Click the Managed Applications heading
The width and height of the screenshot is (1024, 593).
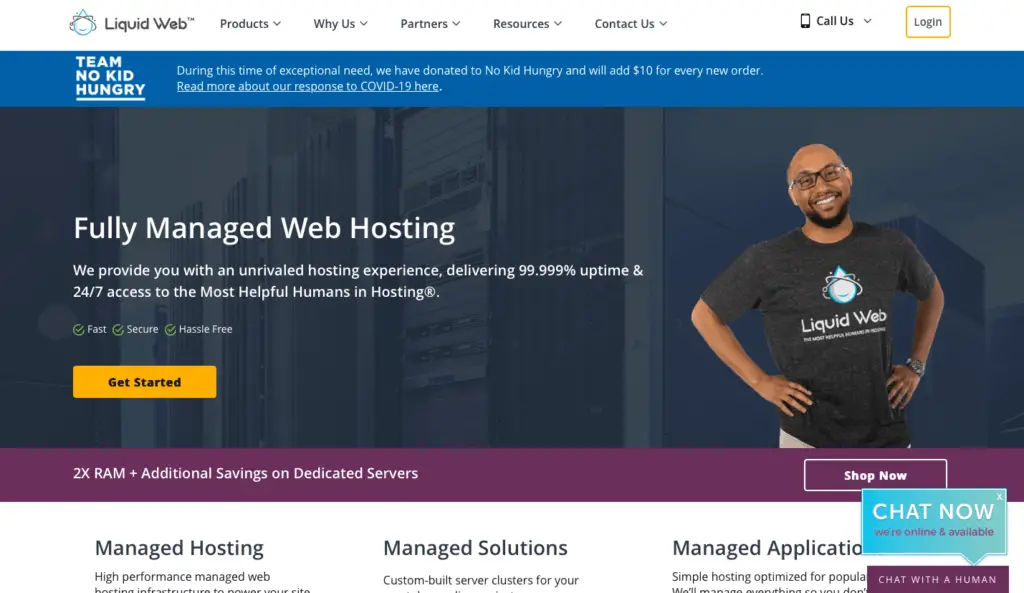click(x=767, y=548)
